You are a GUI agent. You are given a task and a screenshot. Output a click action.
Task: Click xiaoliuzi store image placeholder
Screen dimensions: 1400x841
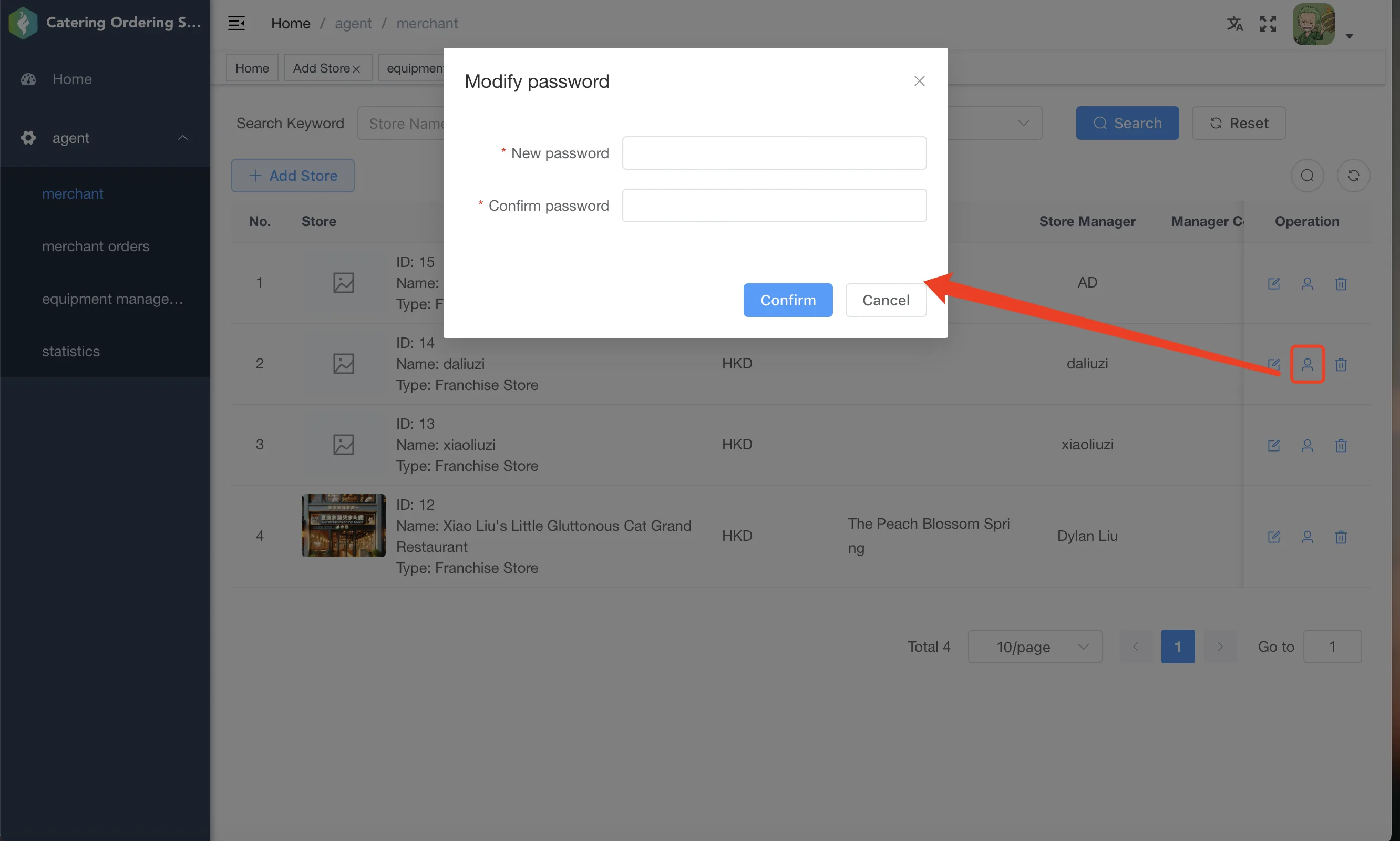[343, 445]
